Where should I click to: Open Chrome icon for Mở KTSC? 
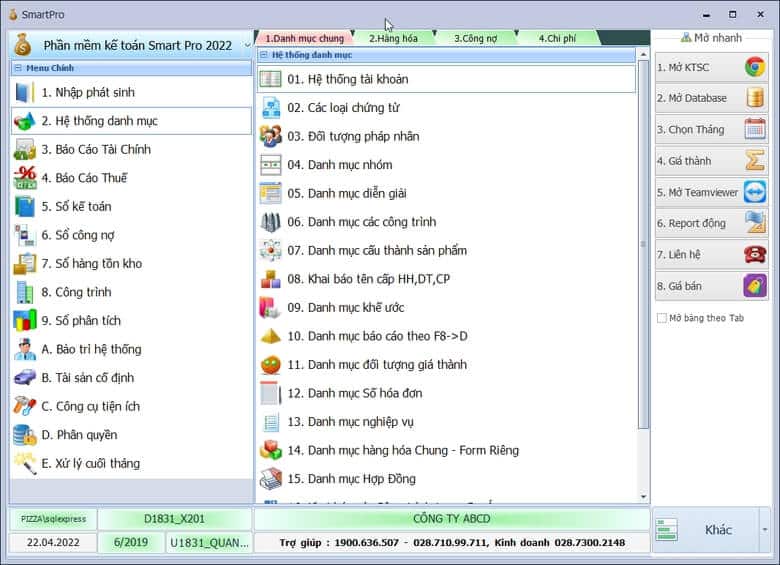point(755,67)
